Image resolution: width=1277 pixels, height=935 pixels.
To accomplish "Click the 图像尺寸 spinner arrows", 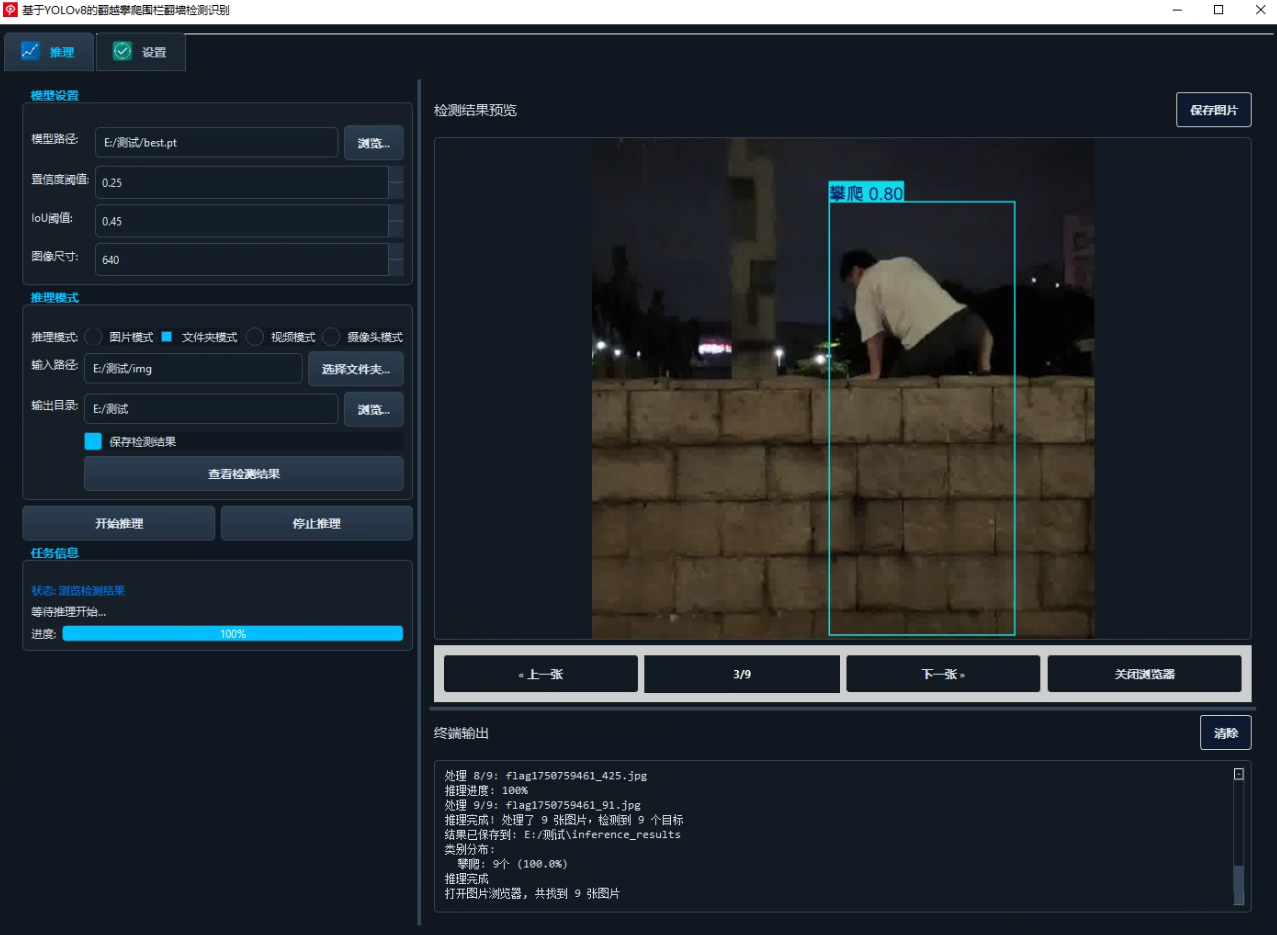I will pos(396,259).
